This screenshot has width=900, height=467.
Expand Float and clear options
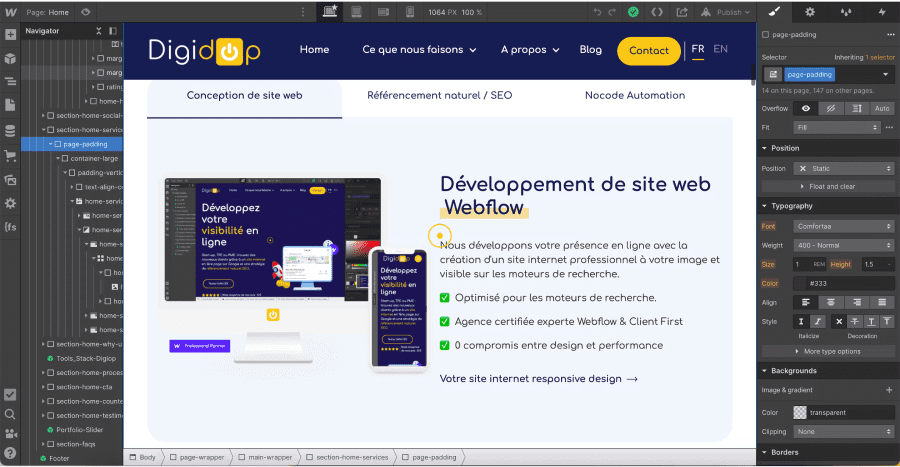pyautogui.click(x=828, y=186)
